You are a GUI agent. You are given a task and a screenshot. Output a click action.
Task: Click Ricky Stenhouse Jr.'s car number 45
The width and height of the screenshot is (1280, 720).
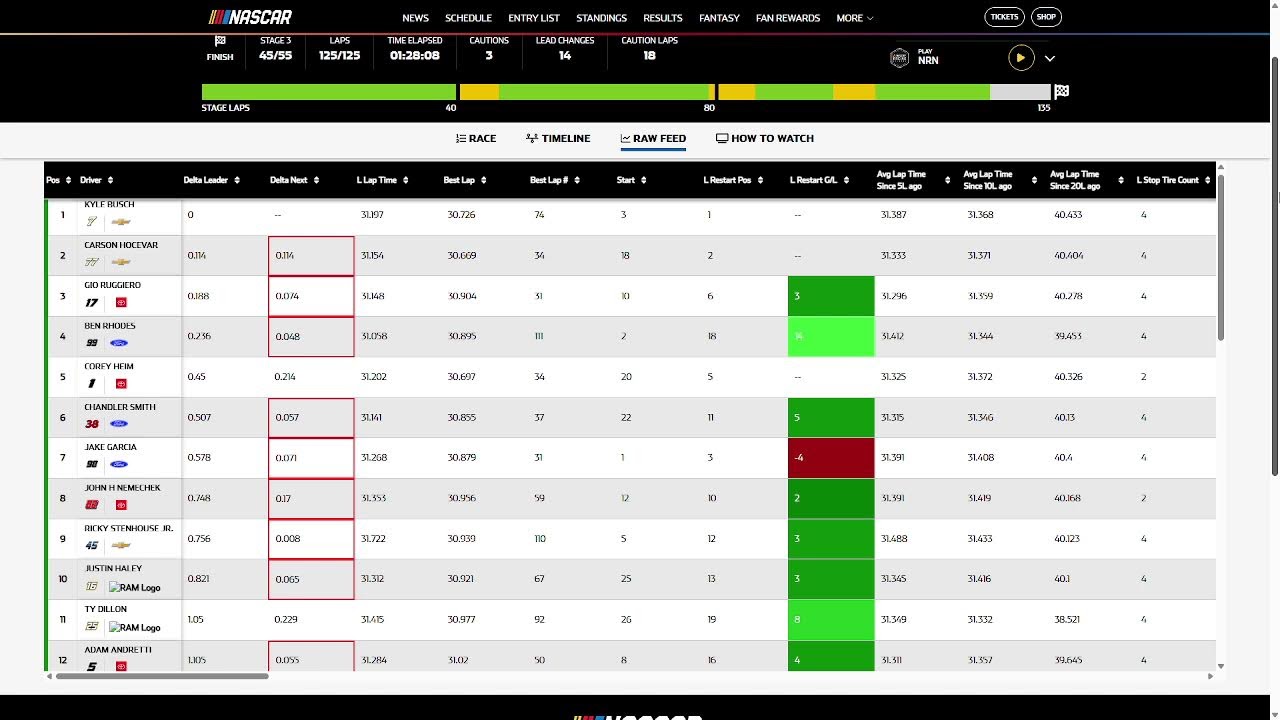(92, 545)
